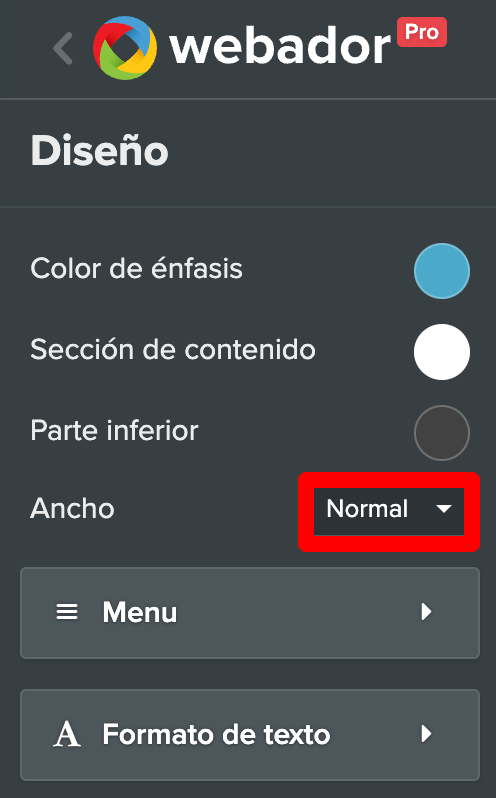Click the Sección de contenido label
The image size is (496, 798).
click(x=173, y=350)
